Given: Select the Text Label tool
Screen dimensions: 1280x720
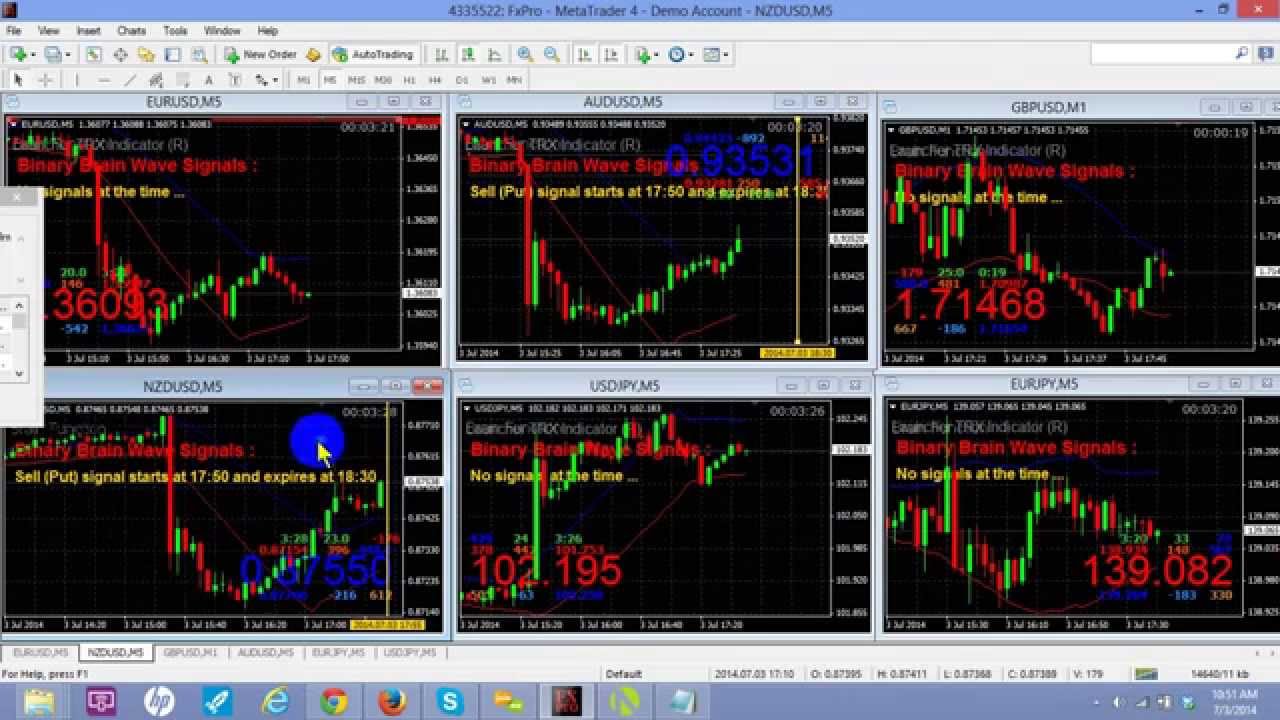Looking at the screenshot, I should [x=234, y=80].
